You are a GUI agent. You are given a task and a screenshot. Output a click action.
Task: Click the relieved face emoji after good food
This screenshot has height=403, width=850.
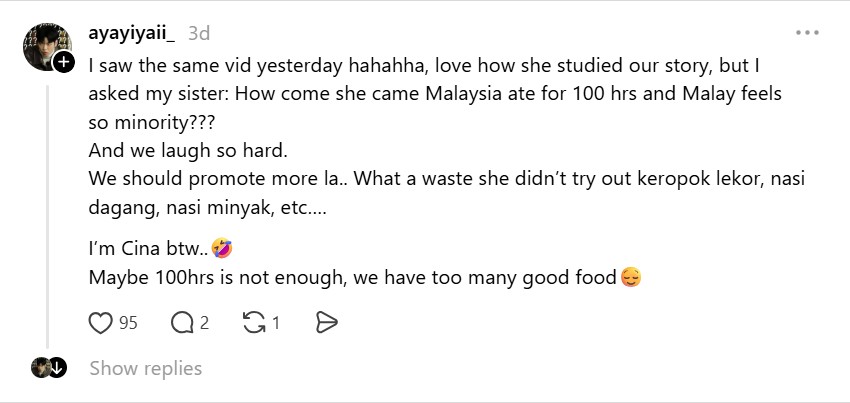[630, 277]
